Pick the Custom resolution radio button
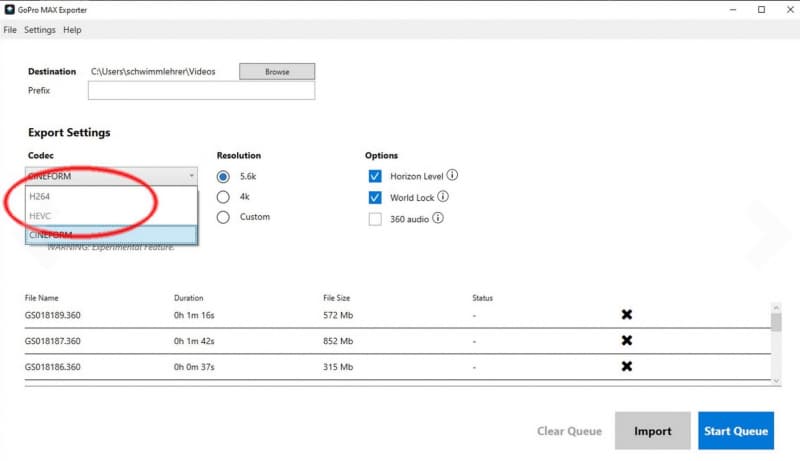 223,217
